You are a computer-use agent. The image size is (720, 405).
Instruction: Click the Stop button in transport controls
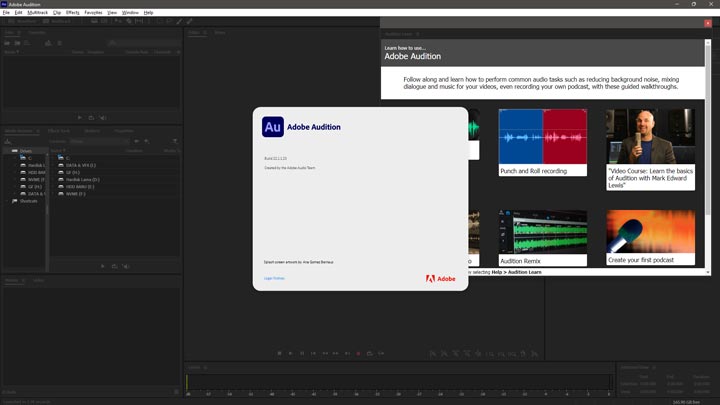coord(279,353)
